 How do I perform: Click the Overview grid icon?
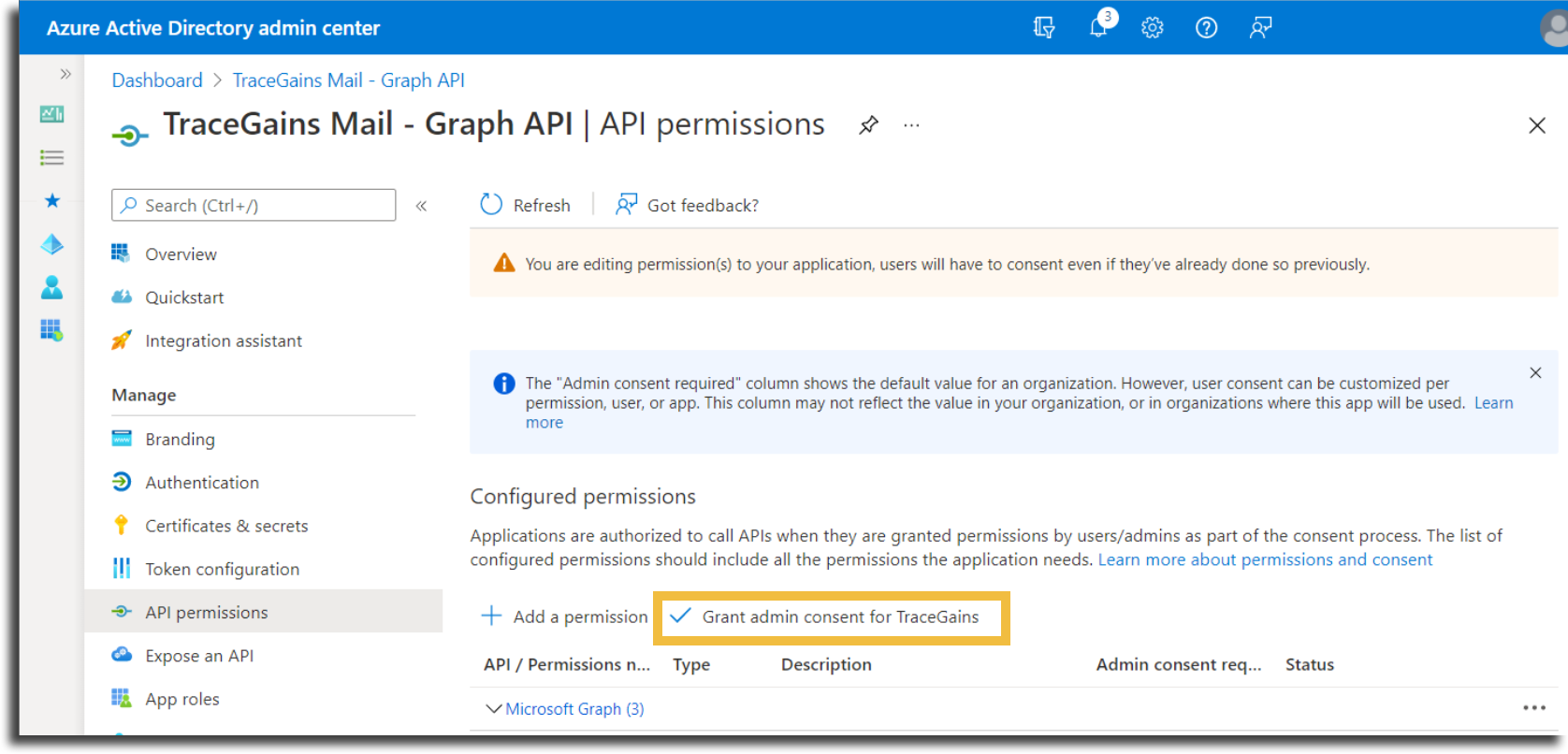[121, 254]
